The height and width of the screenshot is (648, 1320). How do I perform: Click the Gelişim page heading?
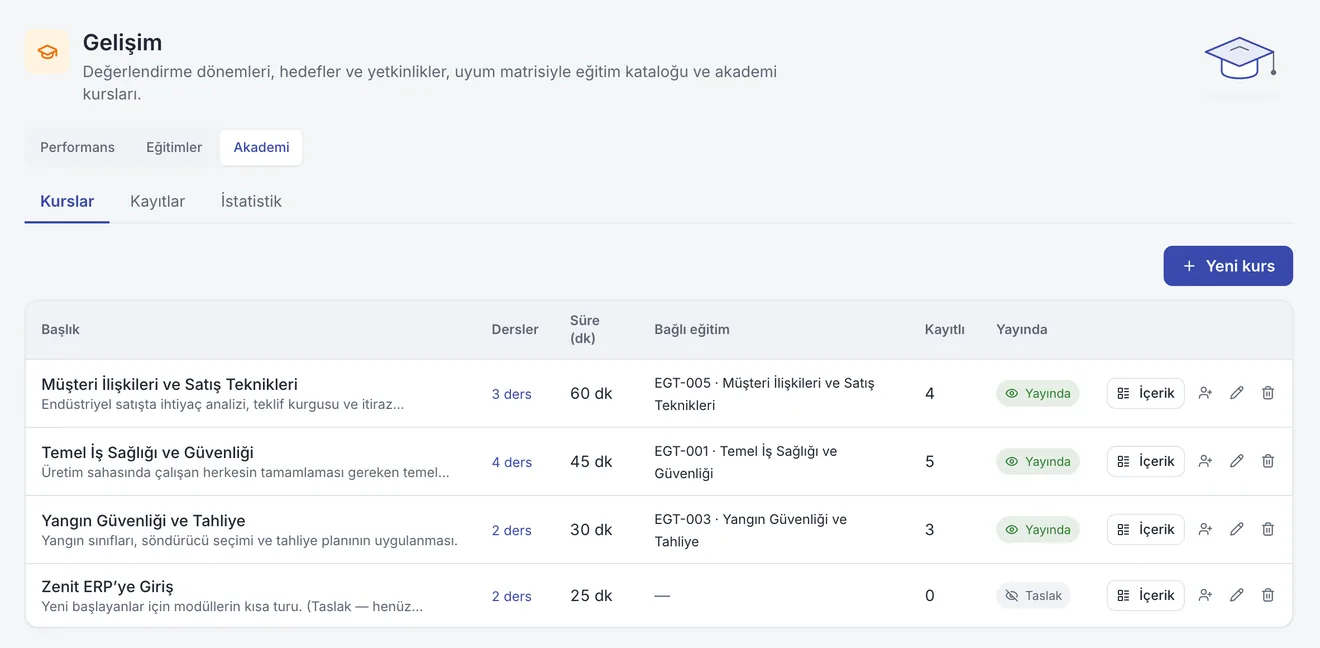[x=122, y=43]
